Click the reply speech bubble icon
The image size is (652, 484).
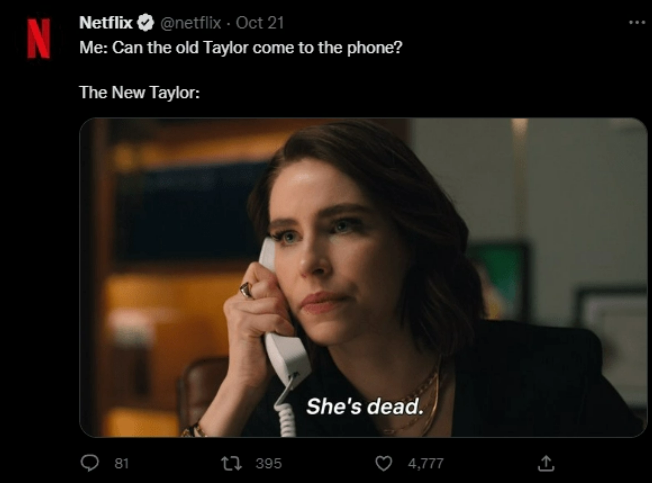(x=89, y=463)
